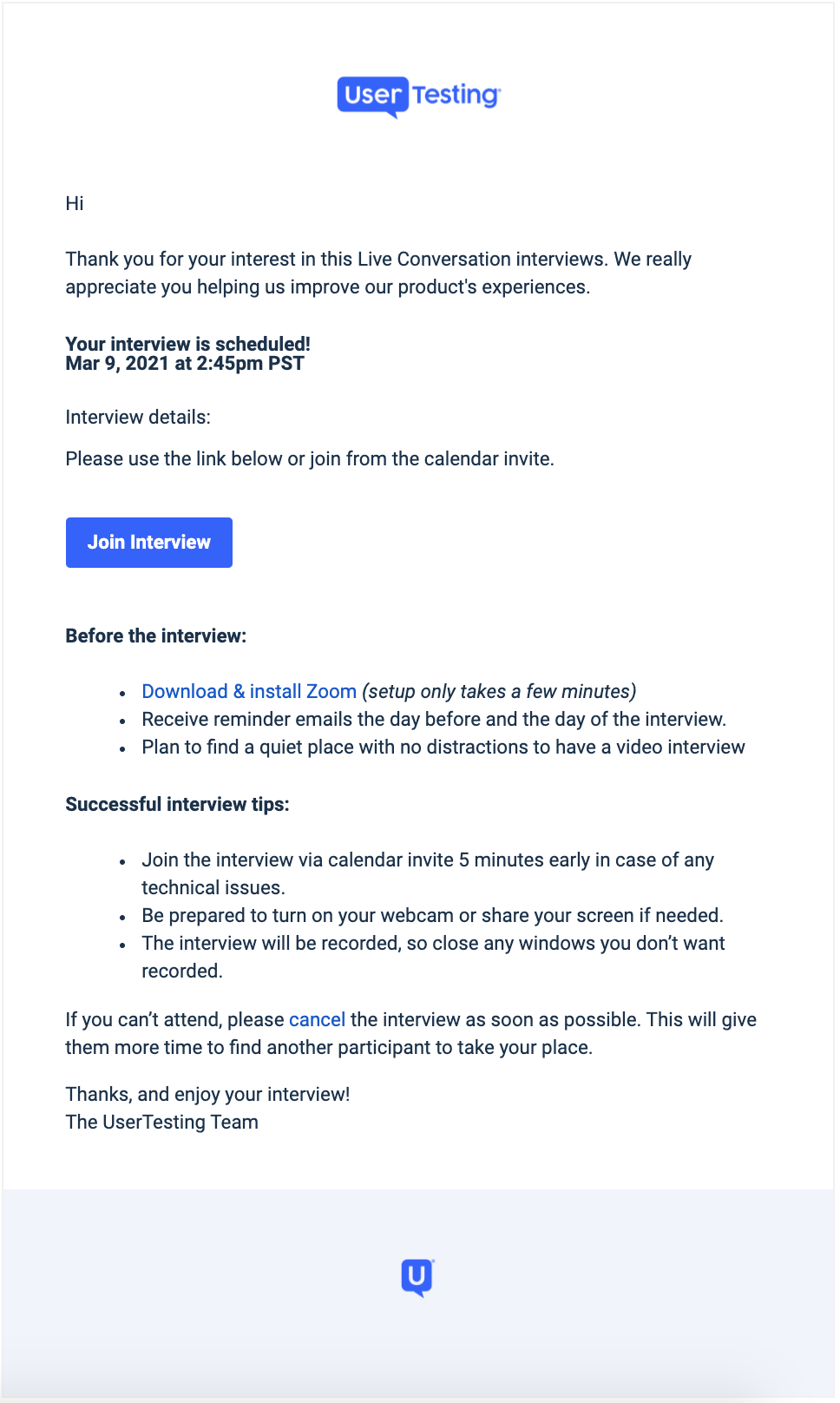Viewport: 840px width, 1403px height.
Task: Click 'Thanks, and enjoy your interview!' text
Action: (207, 1095)
